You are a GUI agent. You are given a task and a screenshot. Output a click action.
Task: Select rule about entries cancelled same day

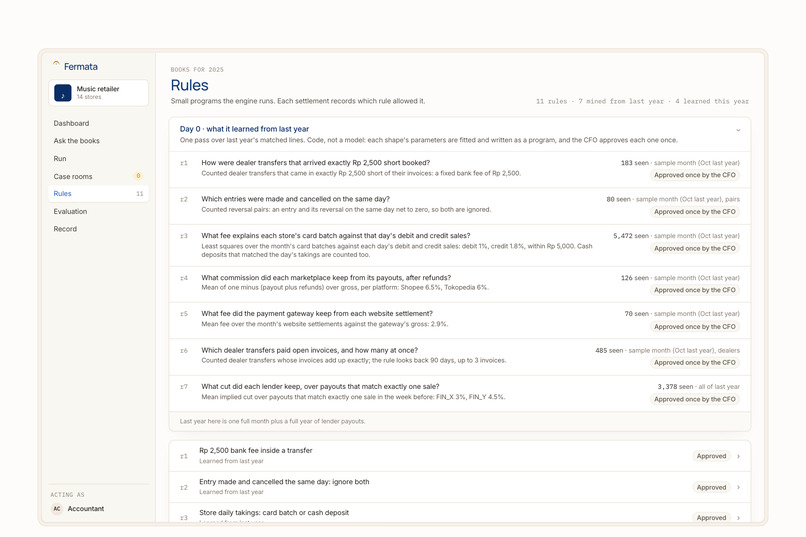[x=460, y=206]
